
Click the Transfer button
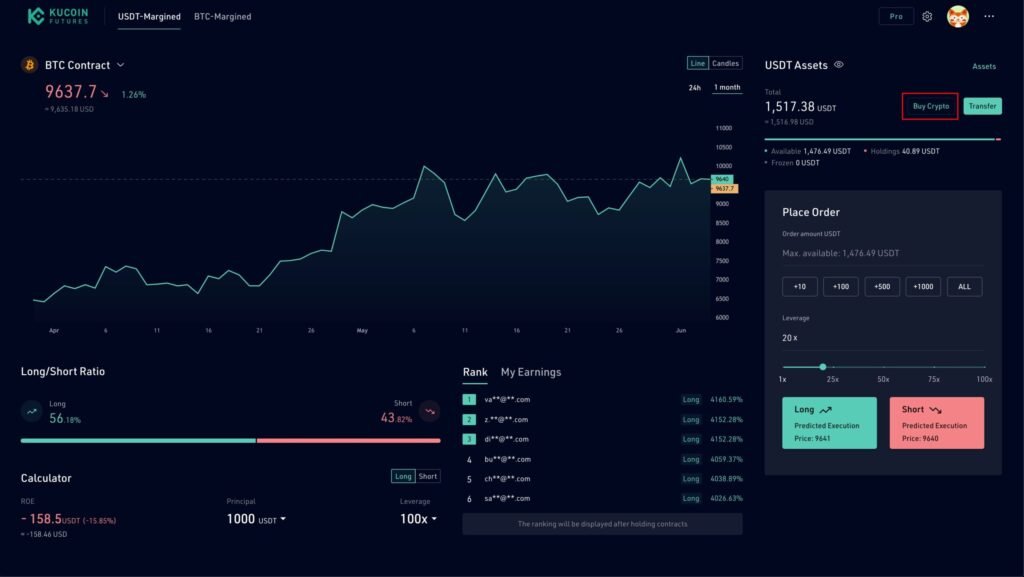pyautogui.click(x=983, y=105)
